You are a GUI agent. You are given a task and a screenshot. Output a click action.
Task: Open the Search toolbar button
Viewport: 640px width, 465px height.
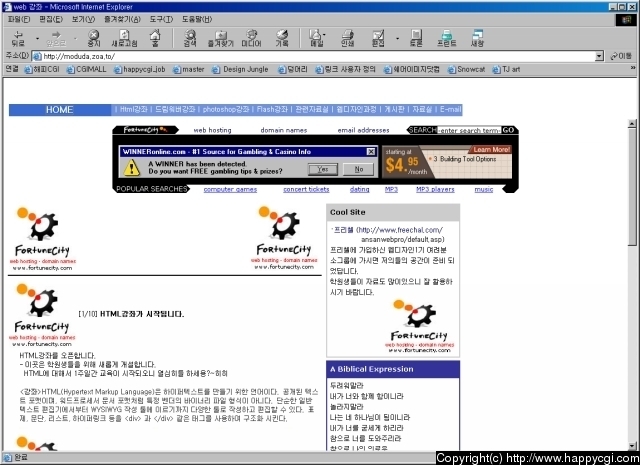(x=190, y=38)
